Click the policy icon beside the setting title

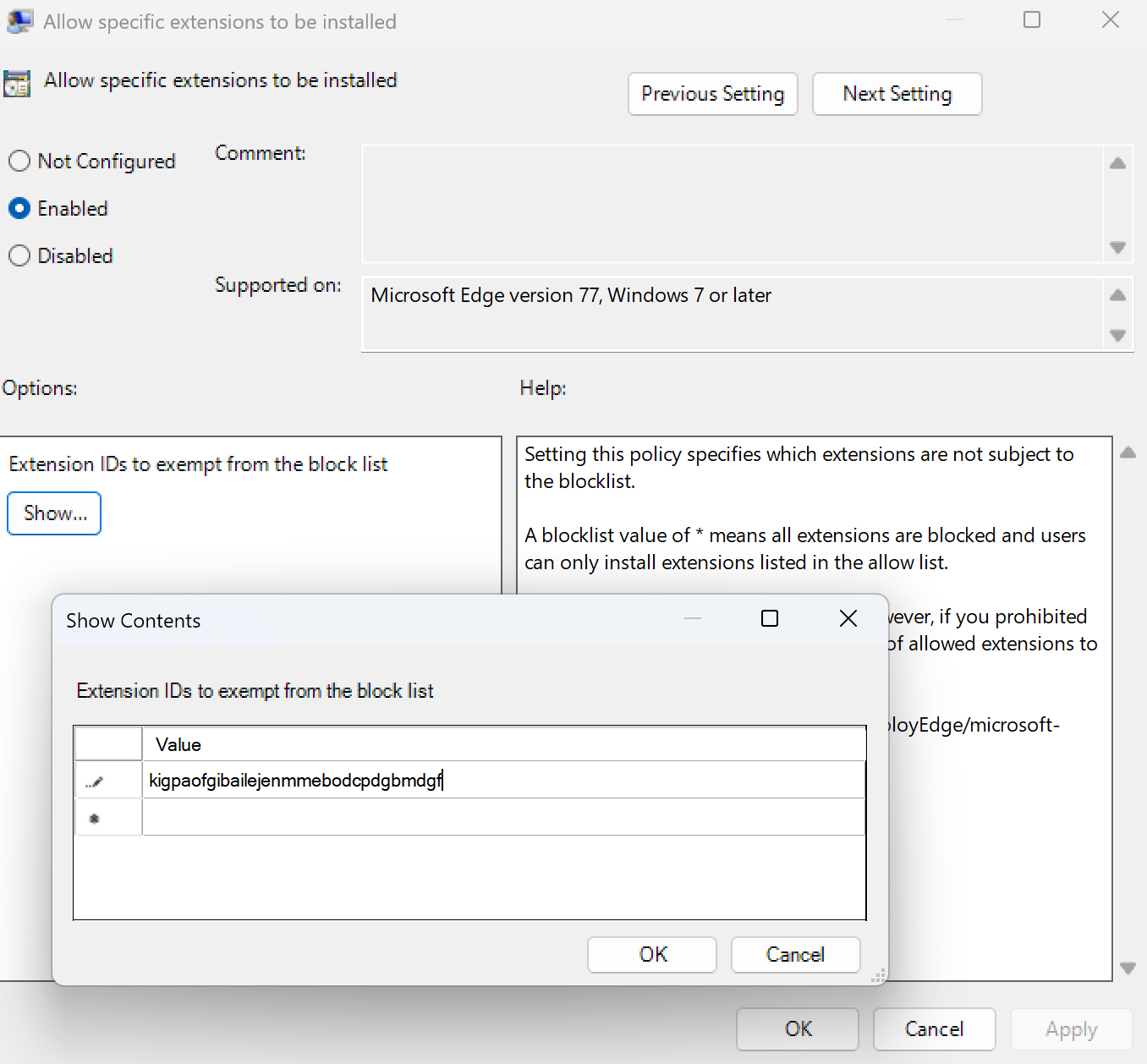tap(17, 83)
